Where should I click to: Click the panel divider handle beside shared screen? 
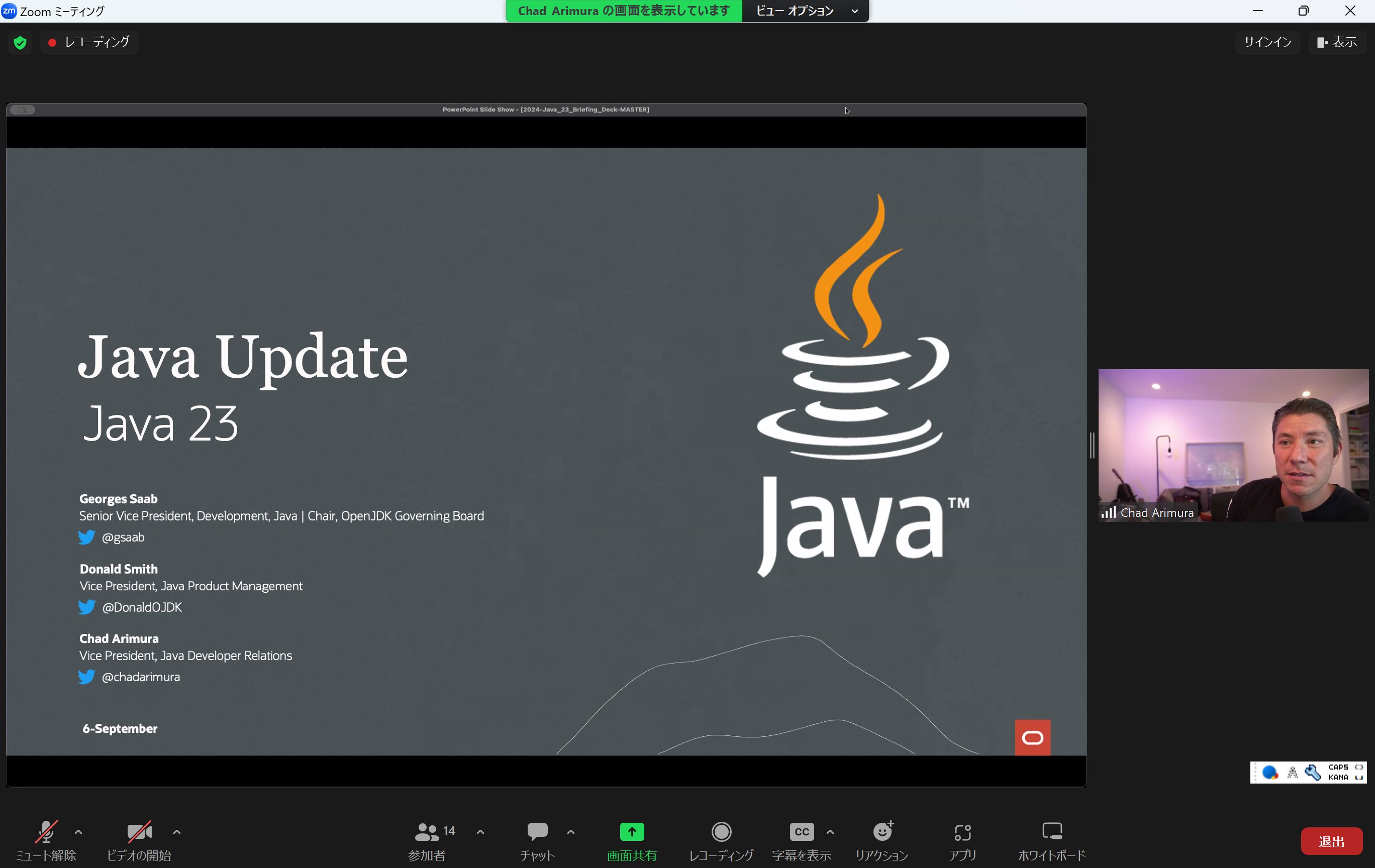coord(1092,445)
